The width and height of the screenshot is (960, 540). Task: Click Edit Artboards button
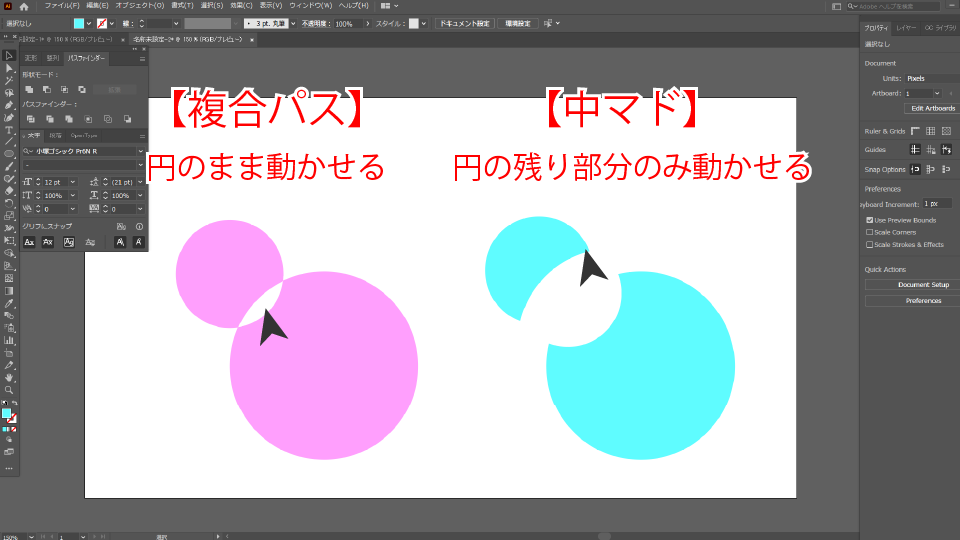tap(932, 108)
